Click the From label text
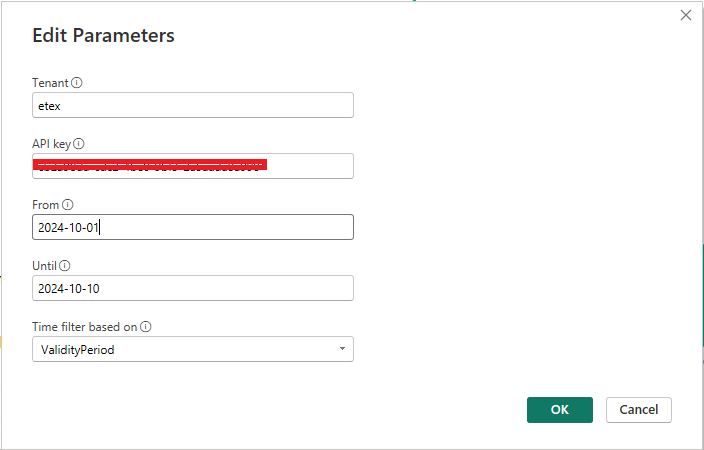 [45, 205]
